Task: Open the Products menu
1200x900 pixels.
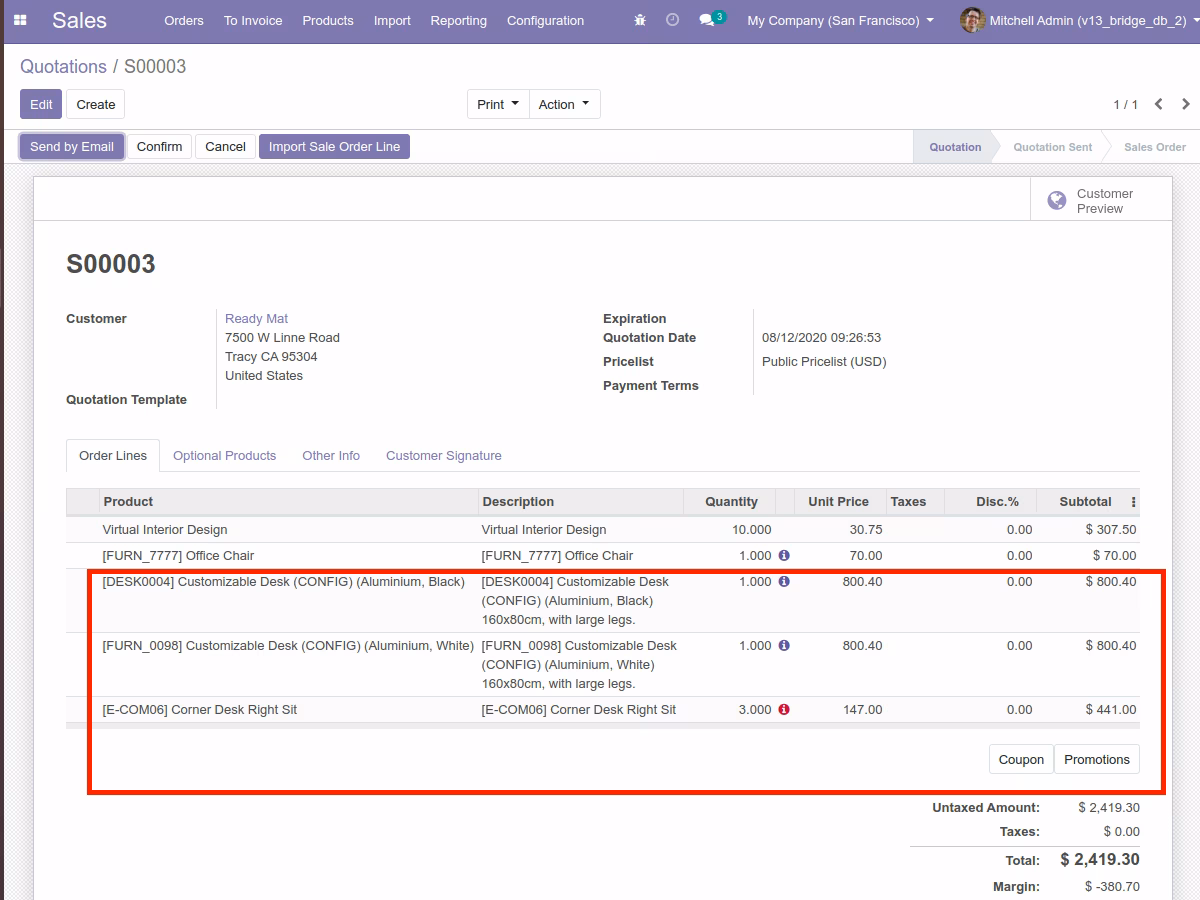Action: pos(328,20)
